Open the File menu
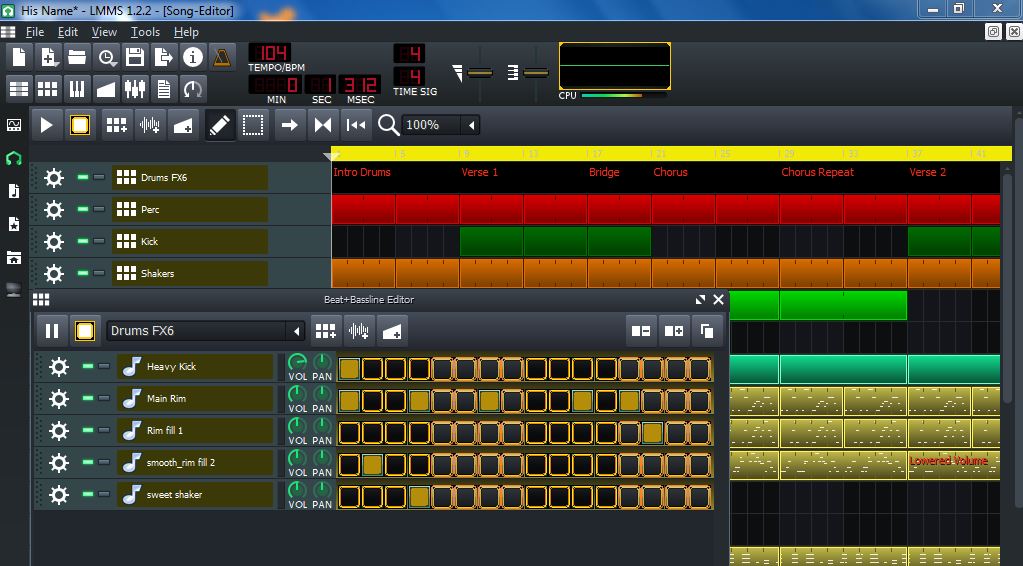Viewport: 1023px width, 566px height. point(35,32)
